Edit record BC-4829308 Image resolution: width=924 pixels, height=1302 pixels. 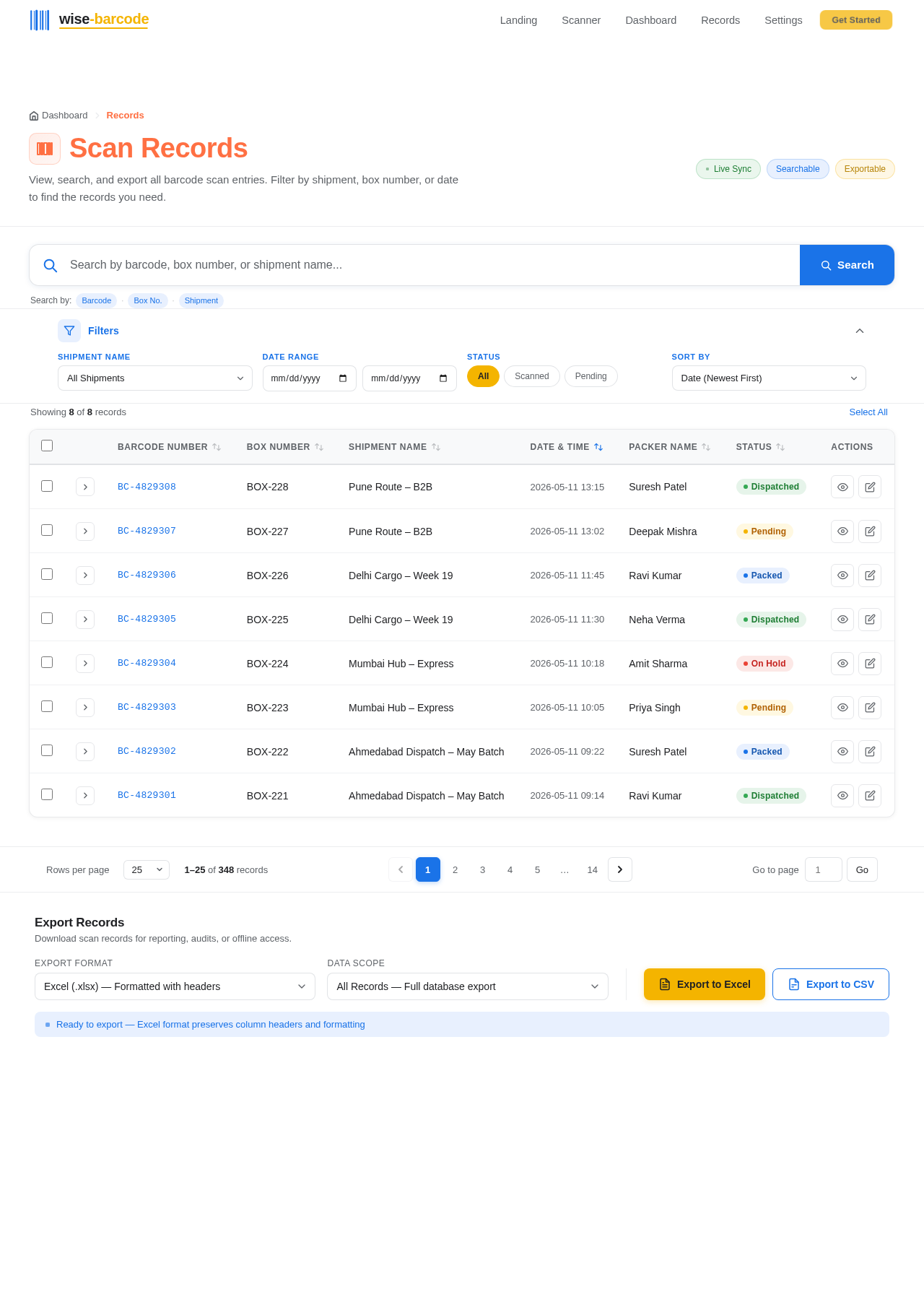pyautogui.click(x=870, y=487)
